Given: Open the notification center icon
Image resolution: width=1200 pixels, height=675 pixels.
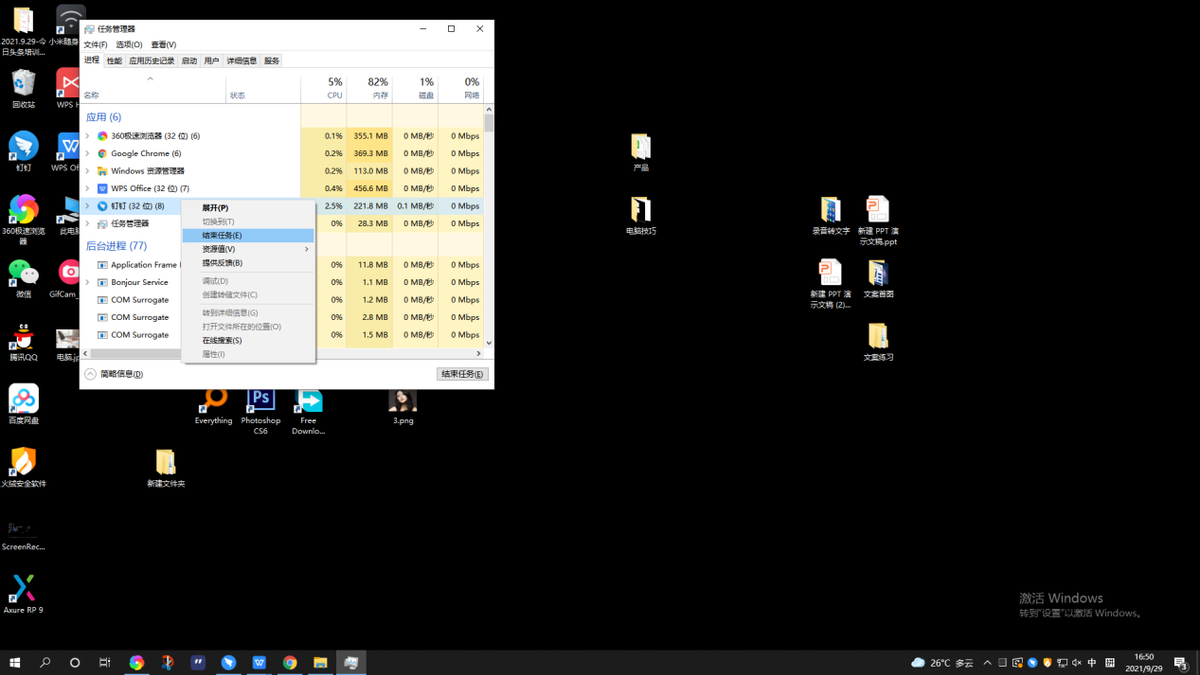Looking at the screenshot, I should [x=1181, y=662].
